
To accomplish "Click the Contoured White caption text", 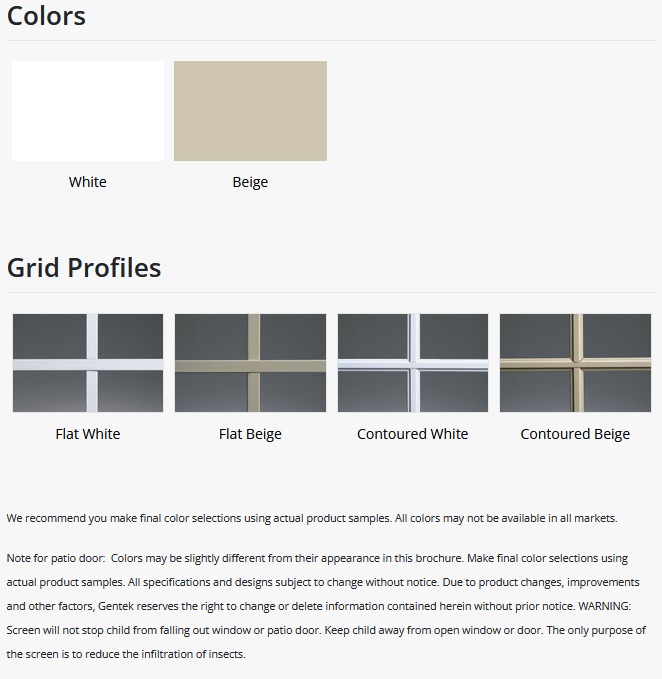I will (x=413, y=434).
